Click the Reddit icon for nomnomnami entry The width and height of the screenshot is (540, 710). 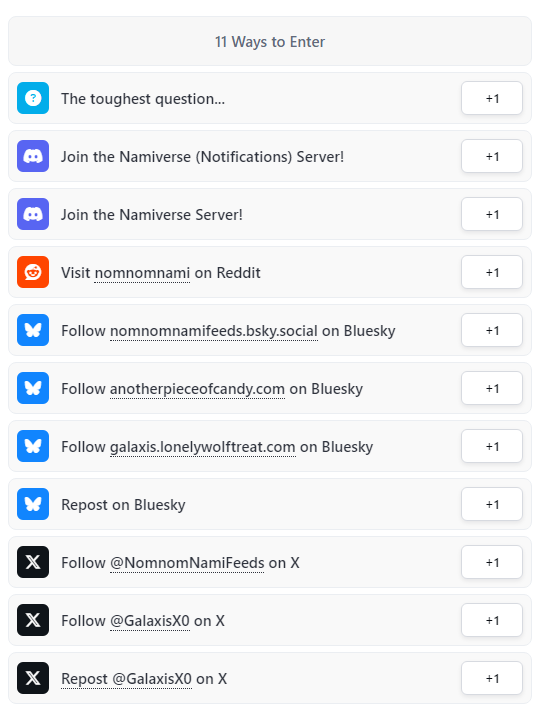click(33, 272)
